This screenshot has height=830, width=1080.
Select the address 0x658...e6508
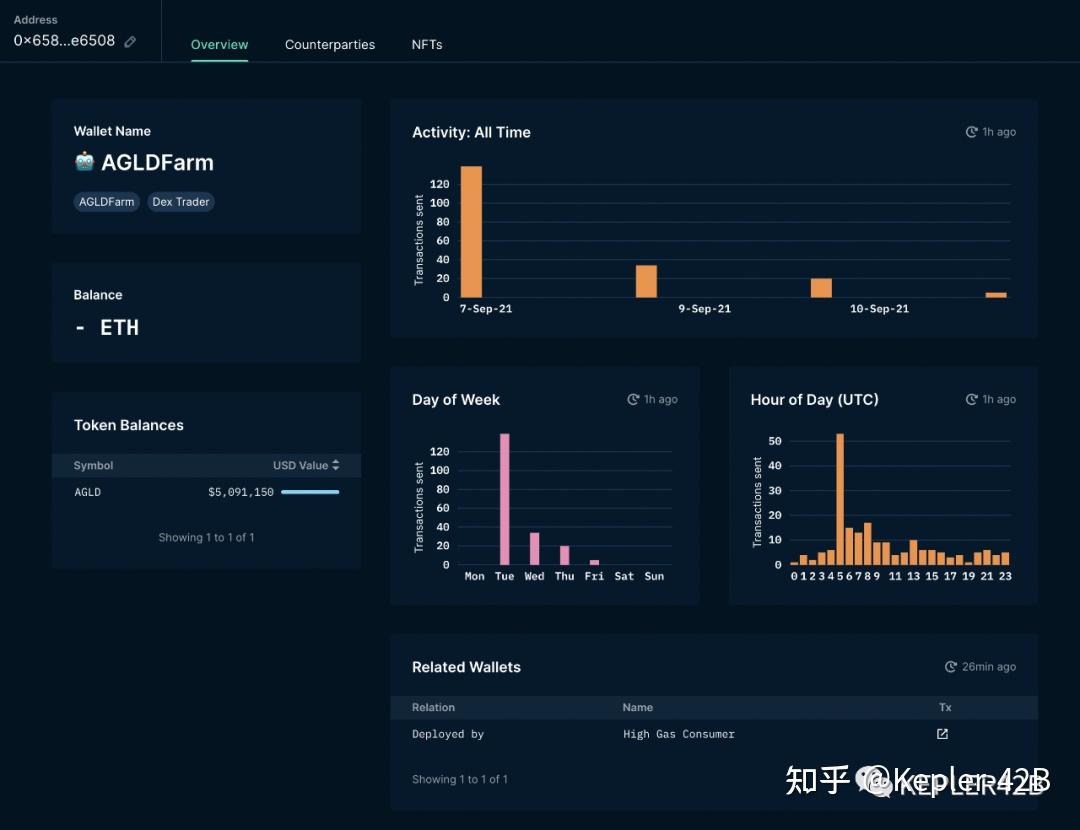pyautogui.click(x=64, y=41)
